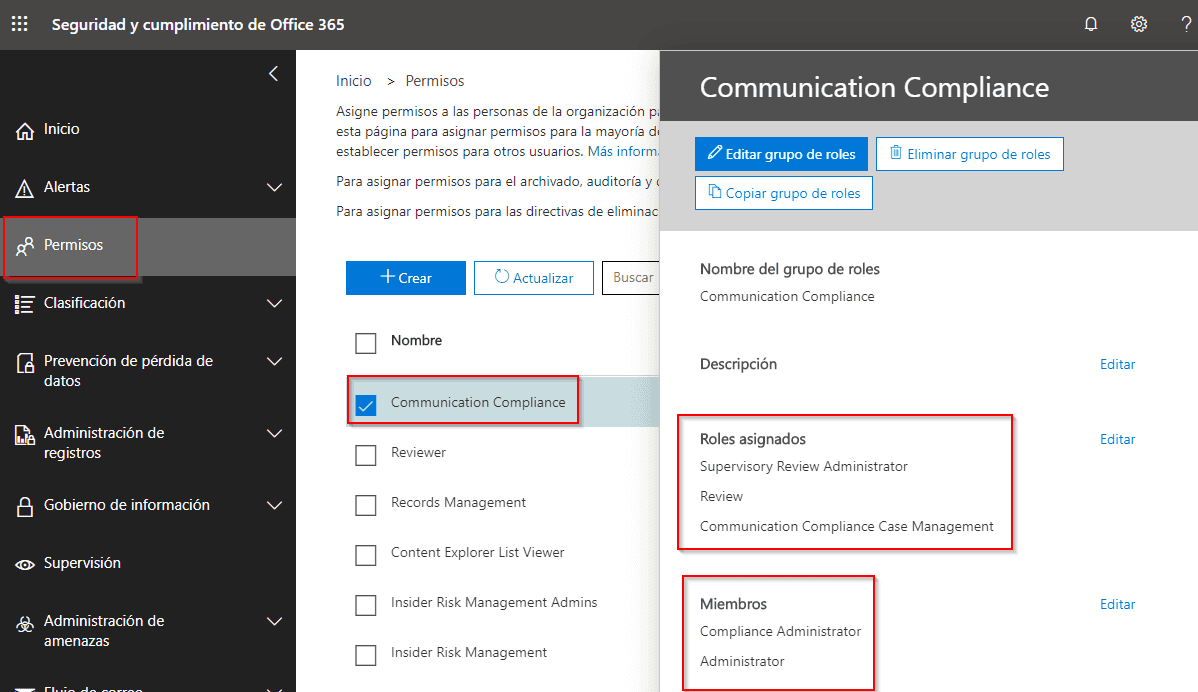
Task: Check the Insider Risk Management Admins checkbox
Action: tap(366, 605)
